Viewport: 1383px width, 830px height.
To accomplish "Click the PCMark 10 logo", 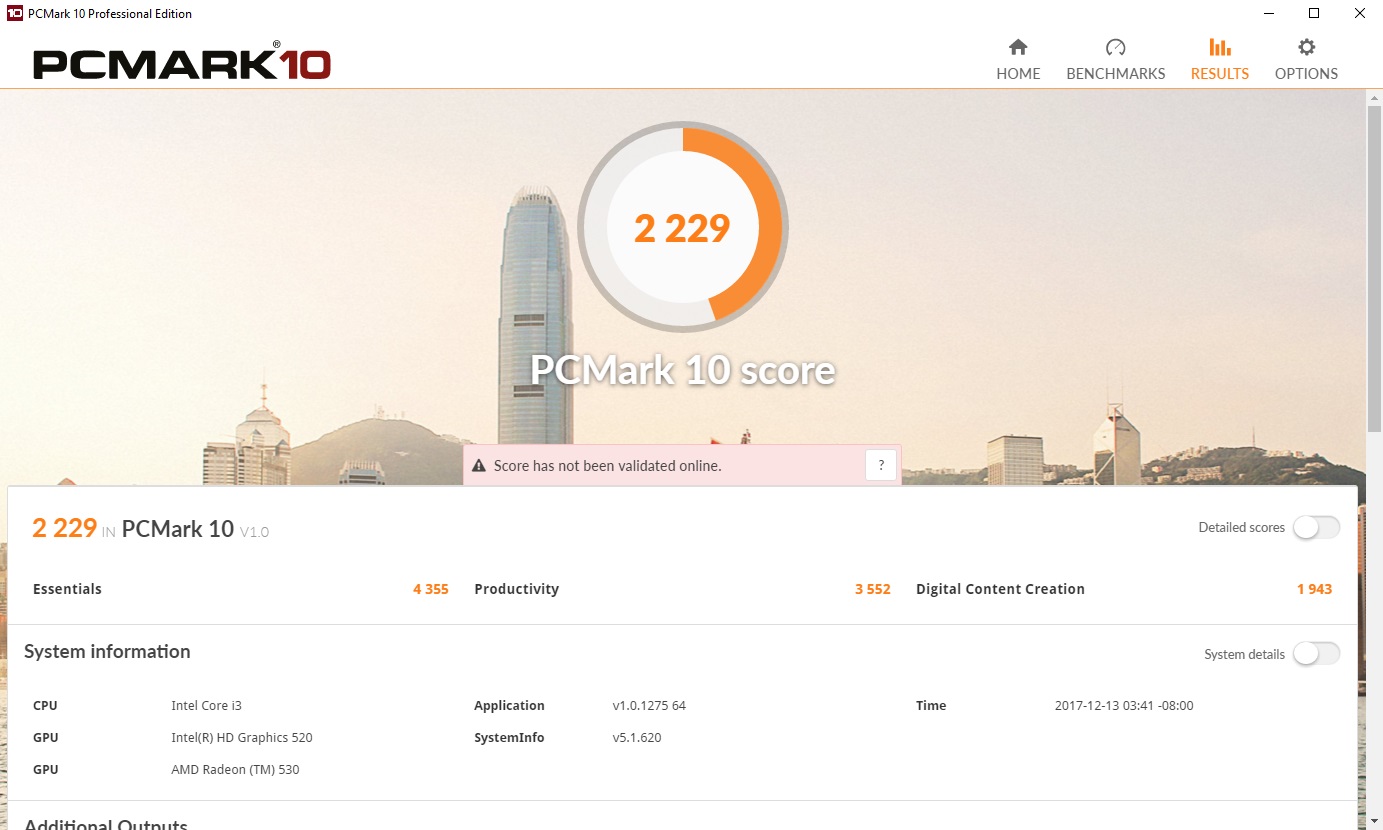I will point(182,62).
